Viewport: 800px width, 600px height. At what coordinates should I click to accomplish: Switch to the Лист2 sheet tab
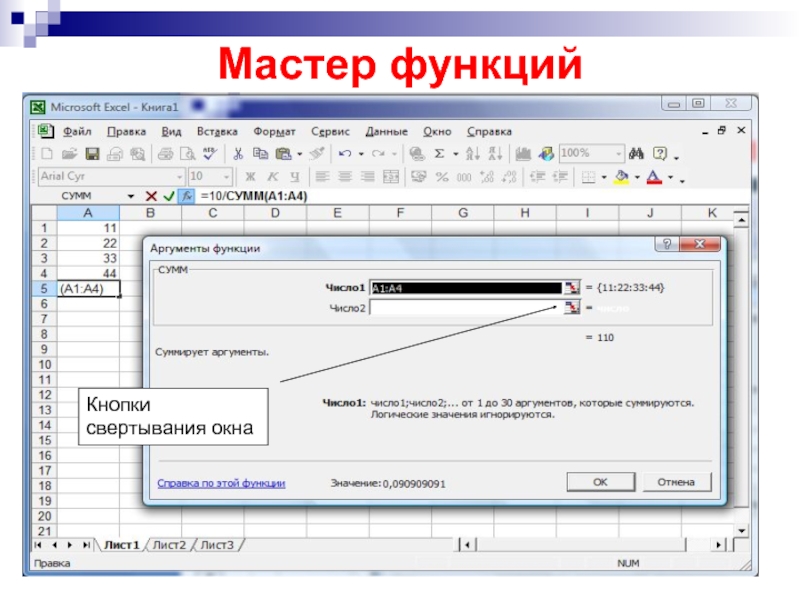169,545
